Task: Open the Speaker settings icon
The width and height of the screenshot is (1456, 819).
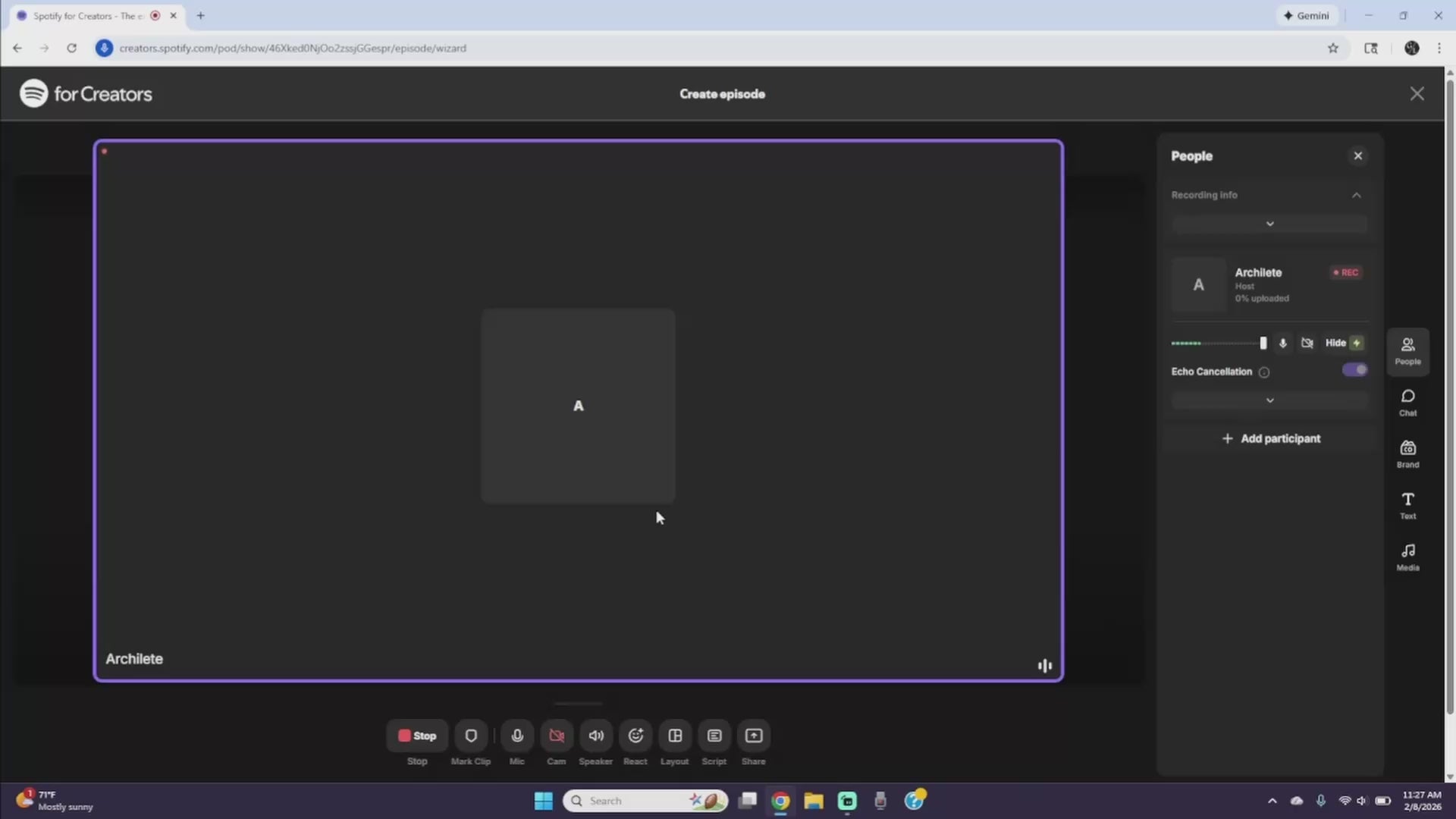Action: (595, 735)
